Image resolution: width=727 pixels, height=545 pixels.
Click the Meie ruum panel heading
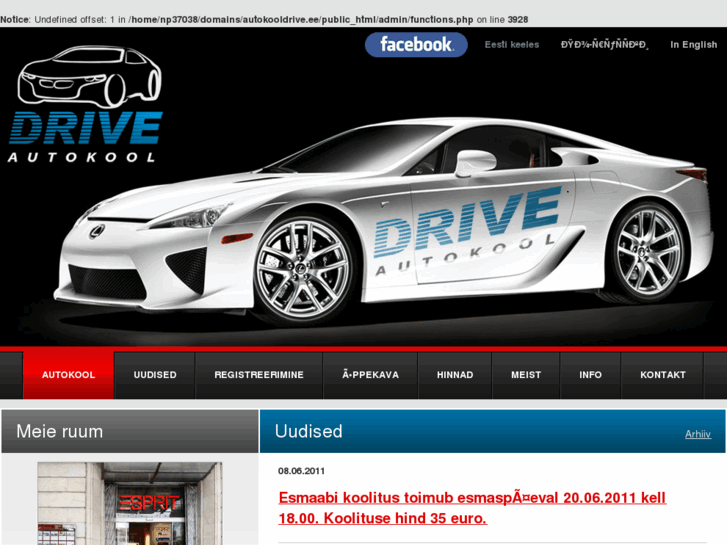(59, 431)
